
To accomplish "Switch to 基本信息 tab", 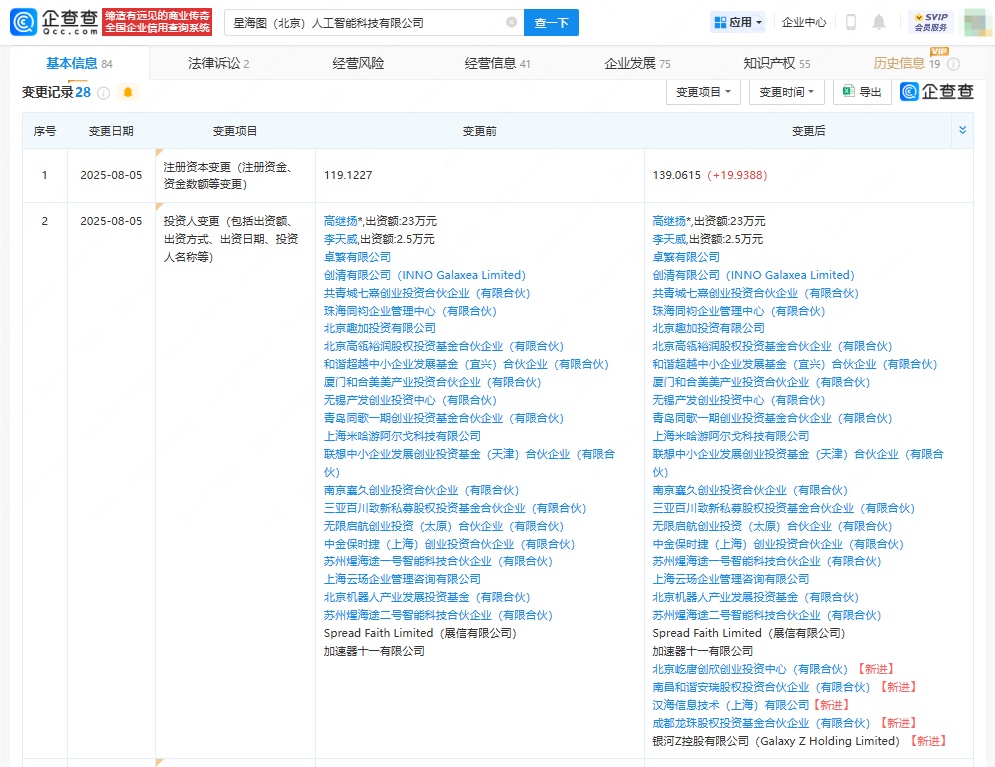I will pyautogui.click(x=79, y=63).
